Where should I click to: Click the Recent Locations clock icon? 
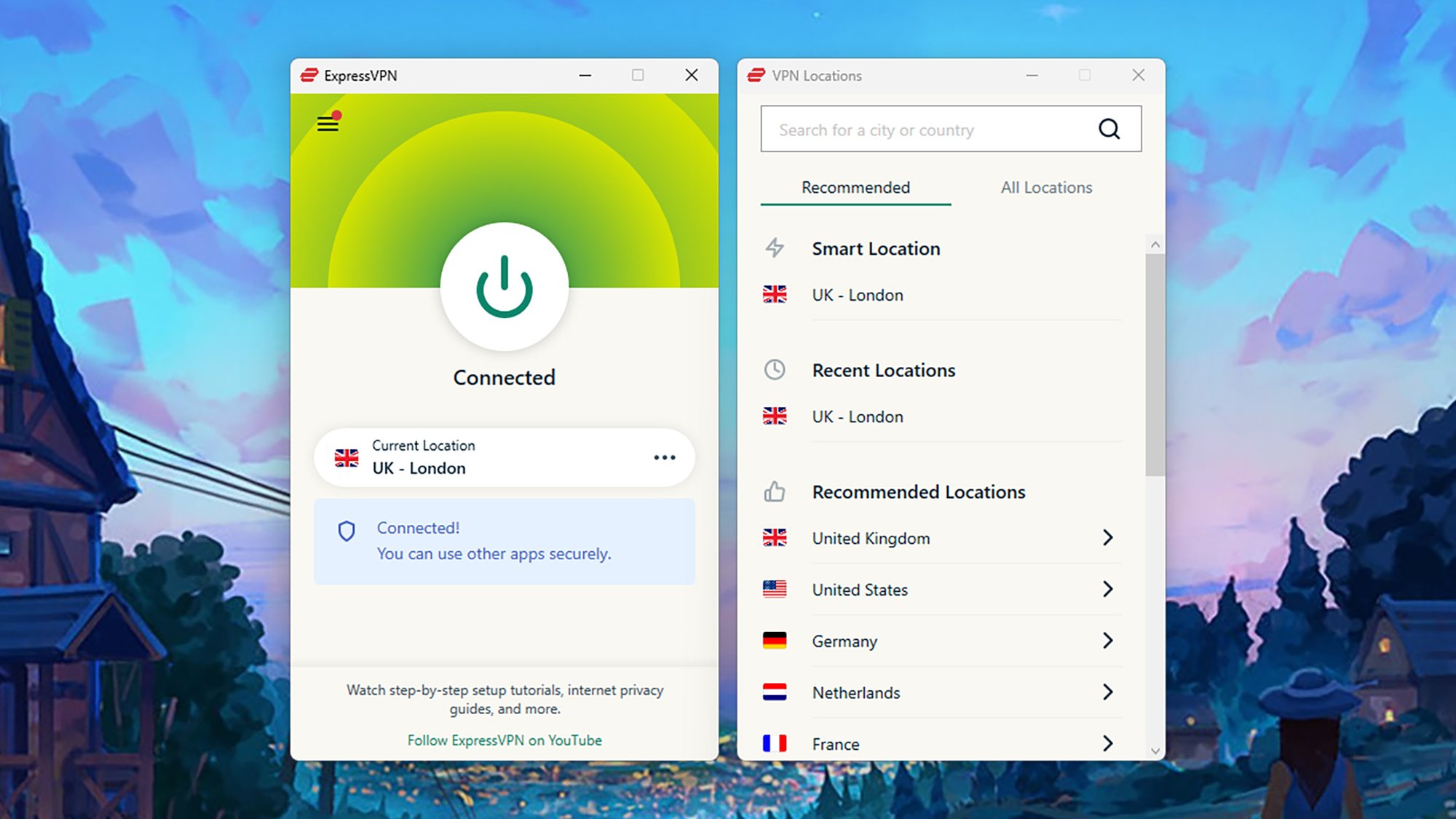[x=775, y=370]
